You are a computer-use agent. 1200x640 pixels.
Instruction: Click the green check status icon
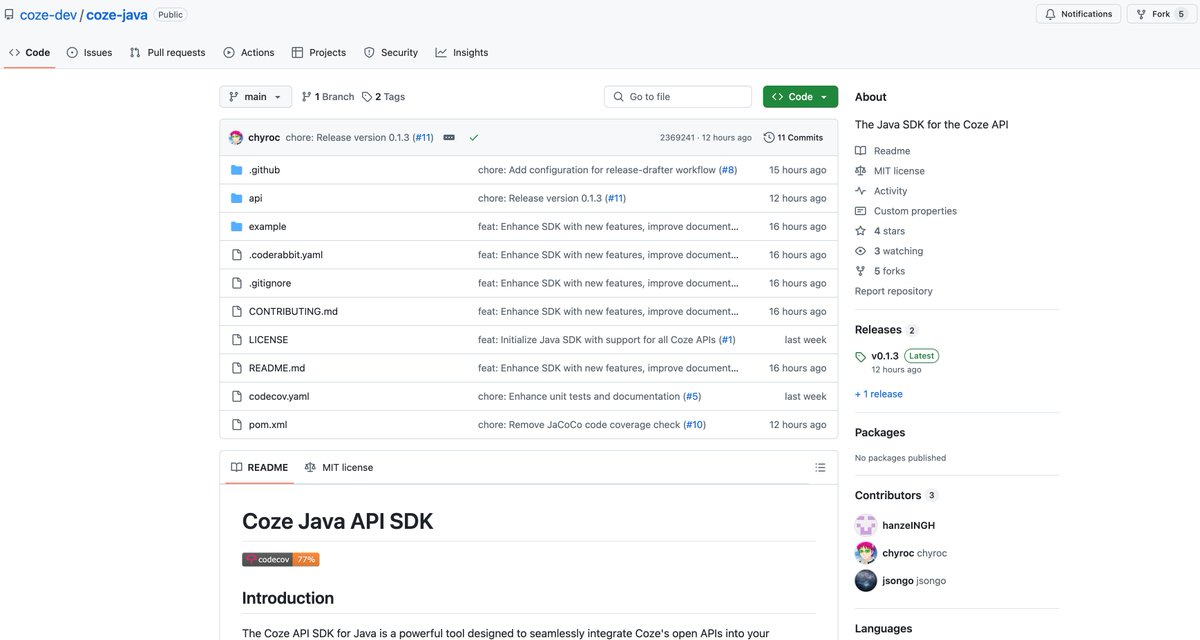tap(473, 137)
